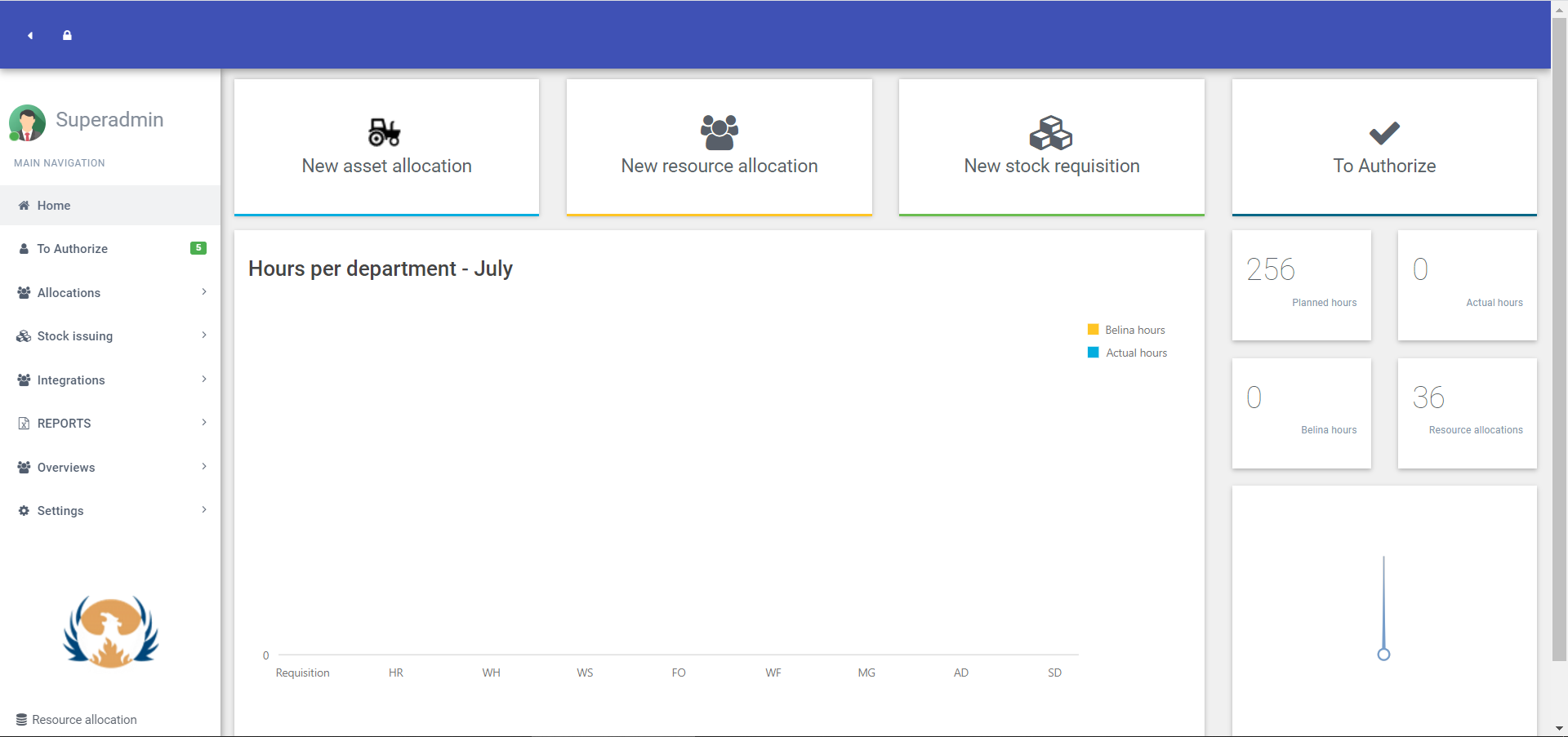Click the lock icon in top bar
1568x737 pixels.
67,35
